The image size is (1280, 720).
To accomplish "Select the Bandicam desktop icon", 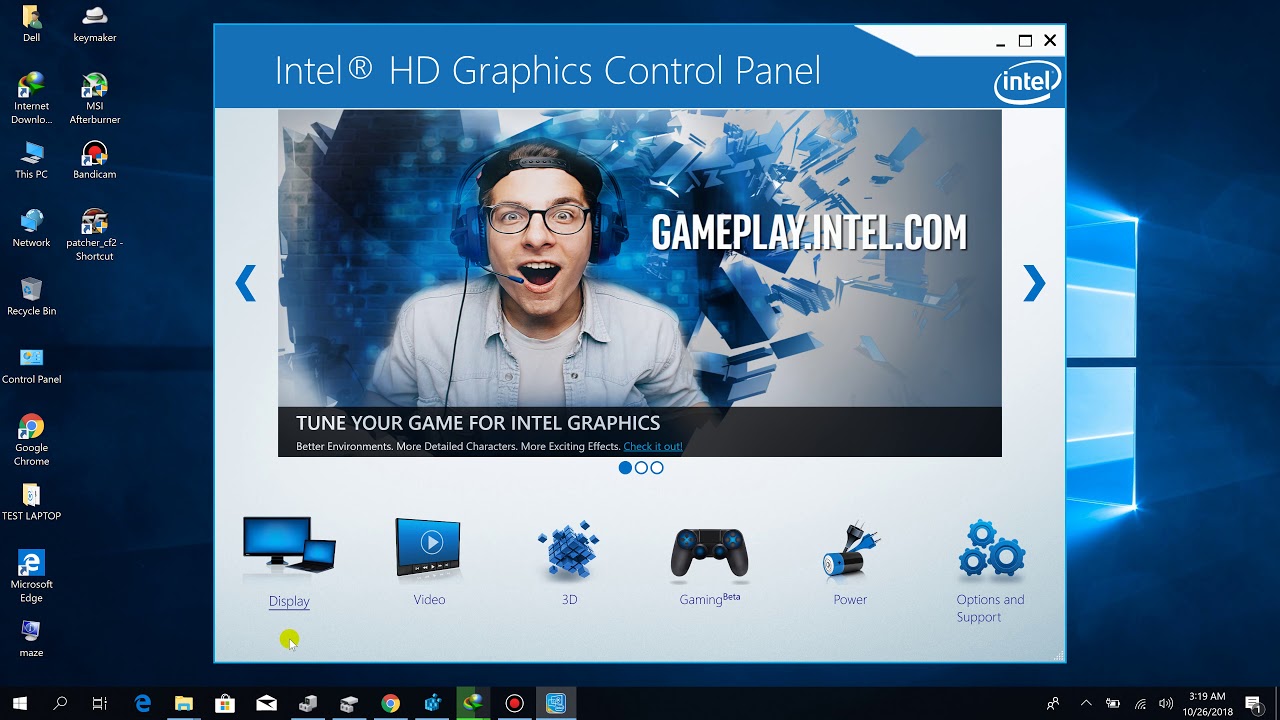I will tap(95, 160).
